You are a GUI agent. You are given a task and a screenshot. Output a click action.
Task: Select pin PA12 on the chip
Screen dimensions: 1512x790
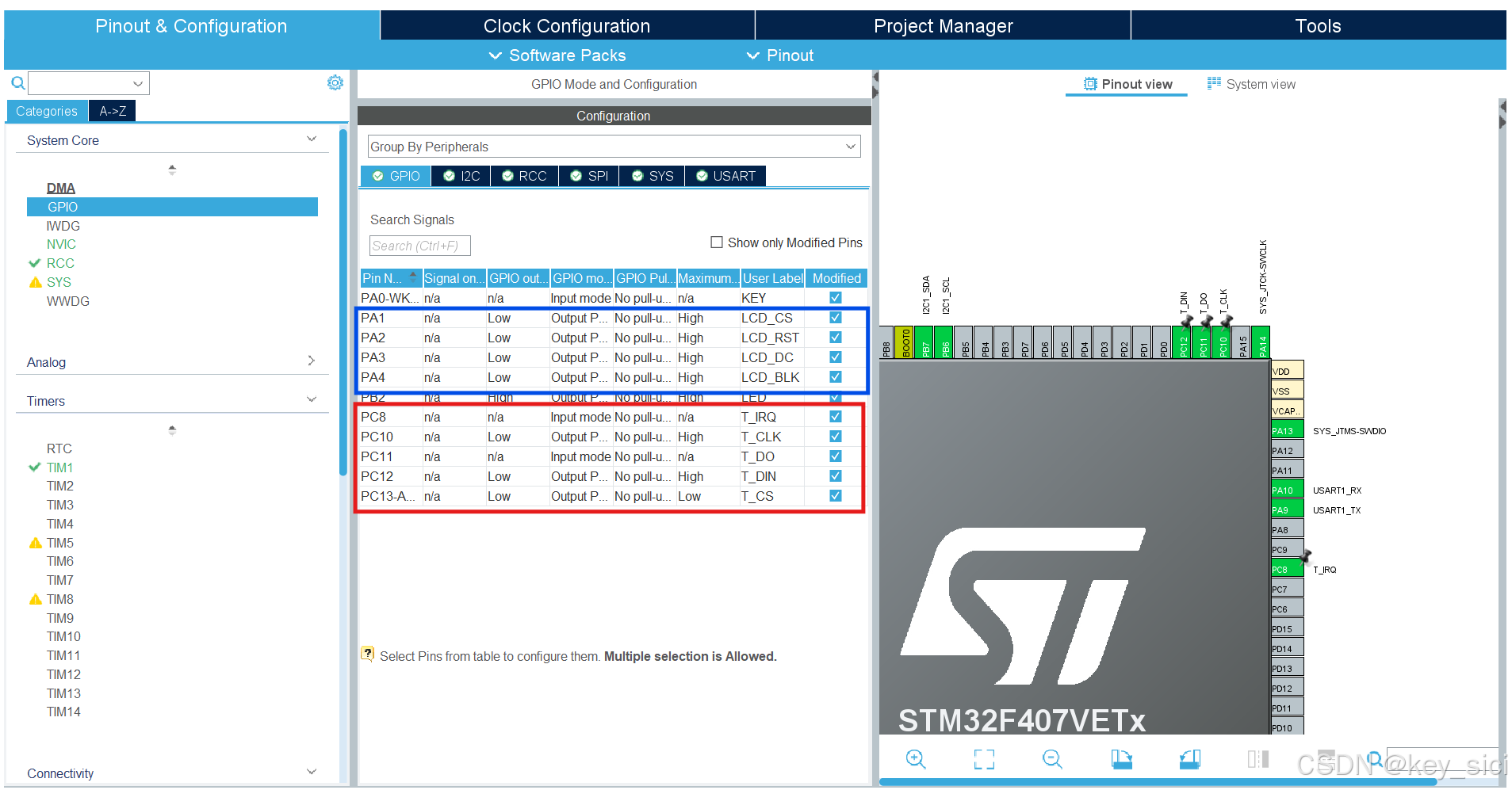pyautogui.click(x=1287, y=450)
